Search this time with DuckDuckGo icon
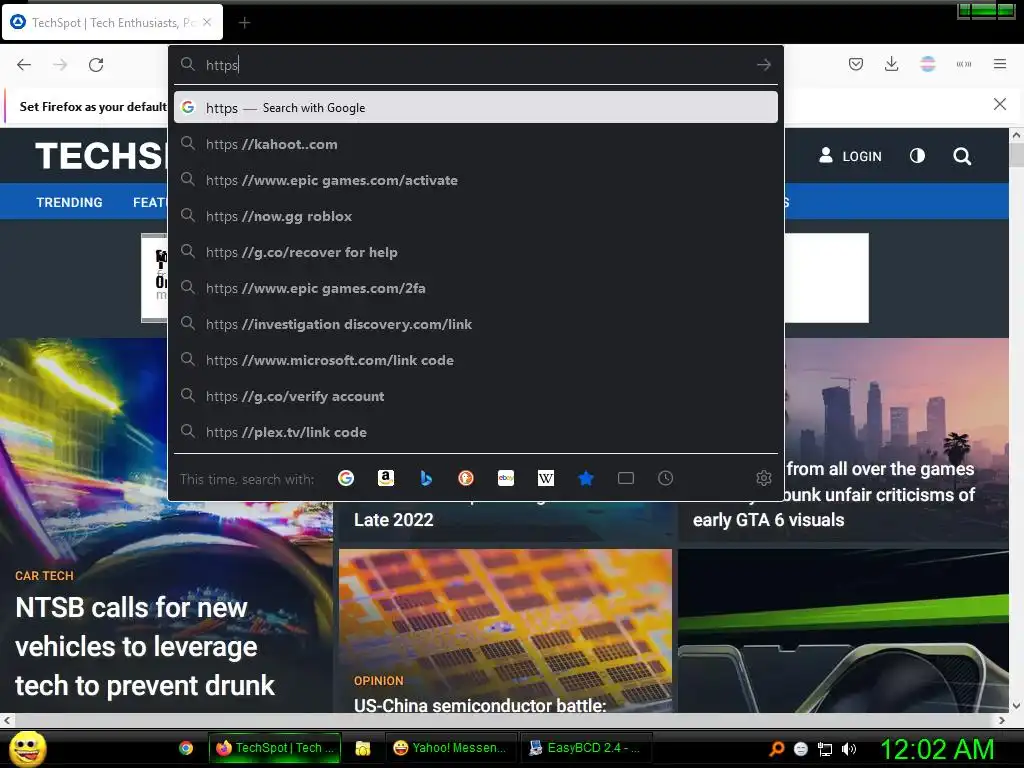The width and height of the screenshot is (1024, 768). pyautogui.click(x=466, y=478)
